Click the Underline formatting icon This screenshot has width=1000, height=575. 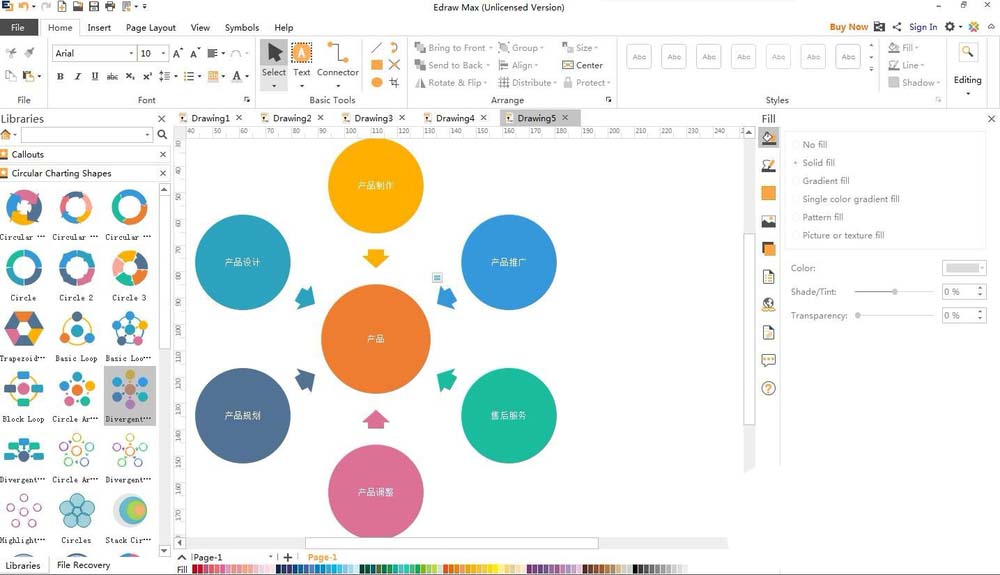[94, 76]
